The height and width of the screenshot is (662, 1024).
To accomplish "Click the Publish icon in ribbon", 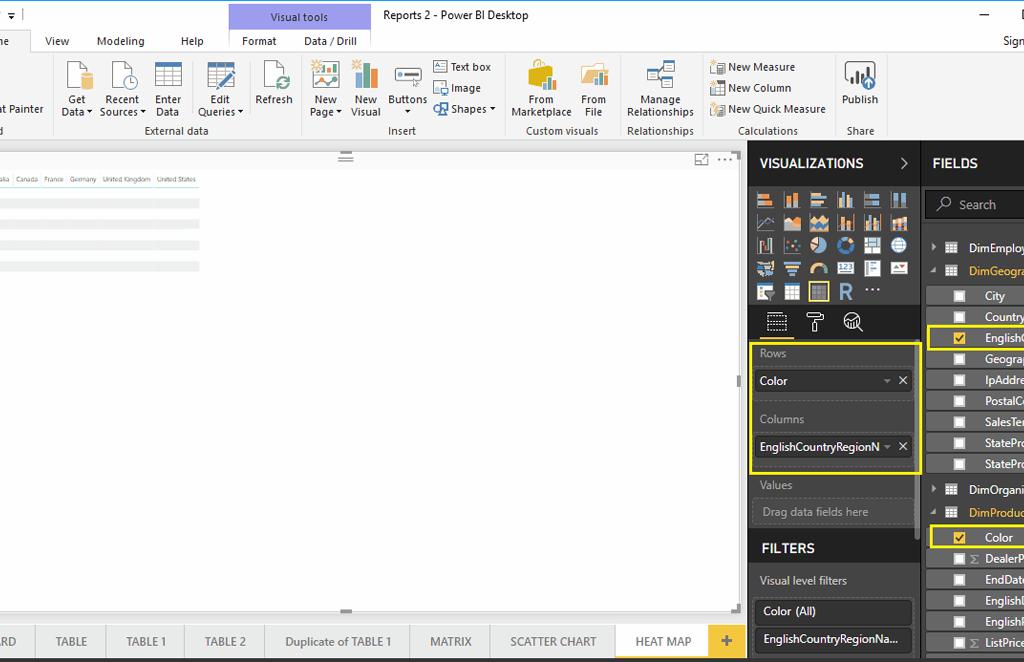I will coord(859,84).
